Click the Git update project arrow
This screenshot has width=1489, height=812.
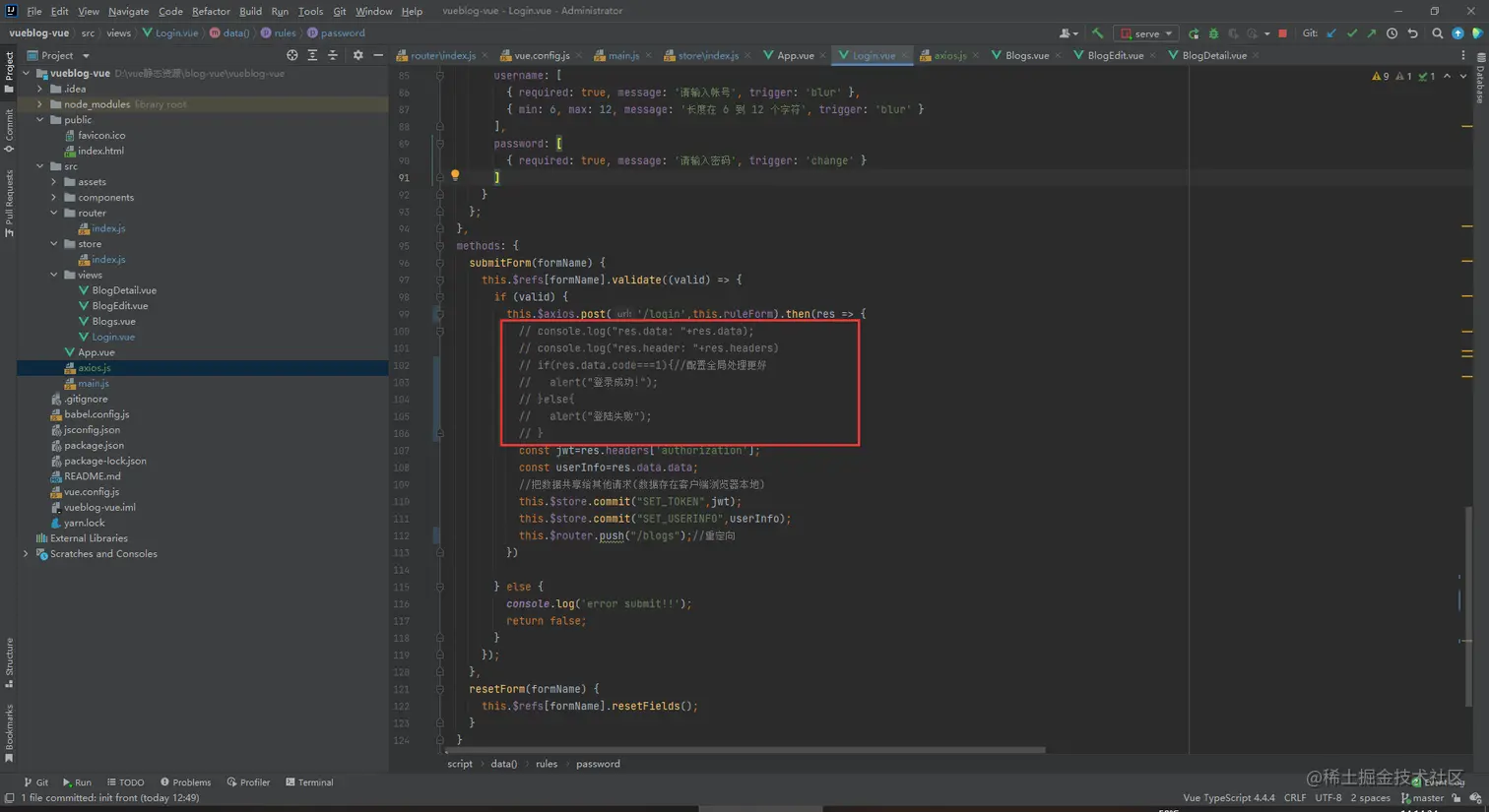(x=1331, y=33)
